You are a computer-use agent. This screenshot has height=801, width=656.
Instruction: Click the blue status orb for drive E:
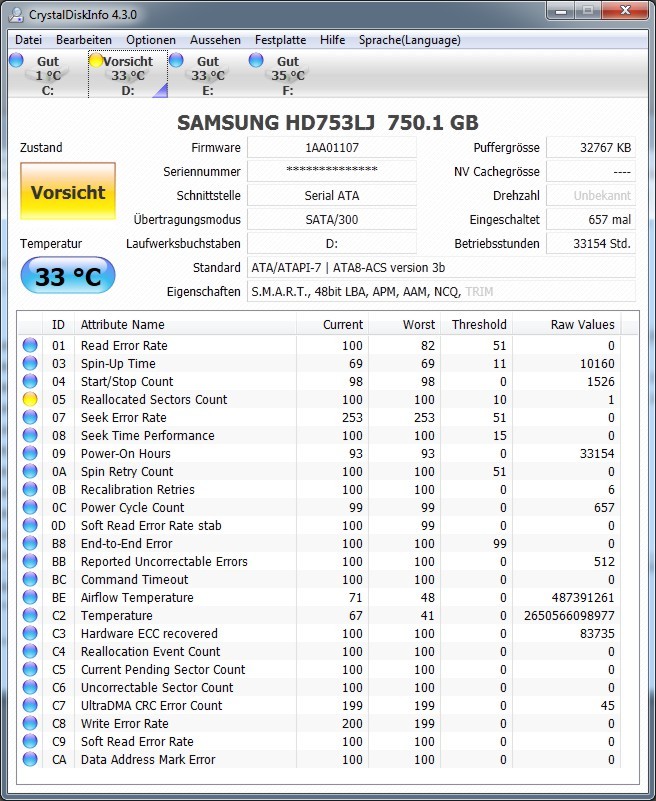point(176,60)
